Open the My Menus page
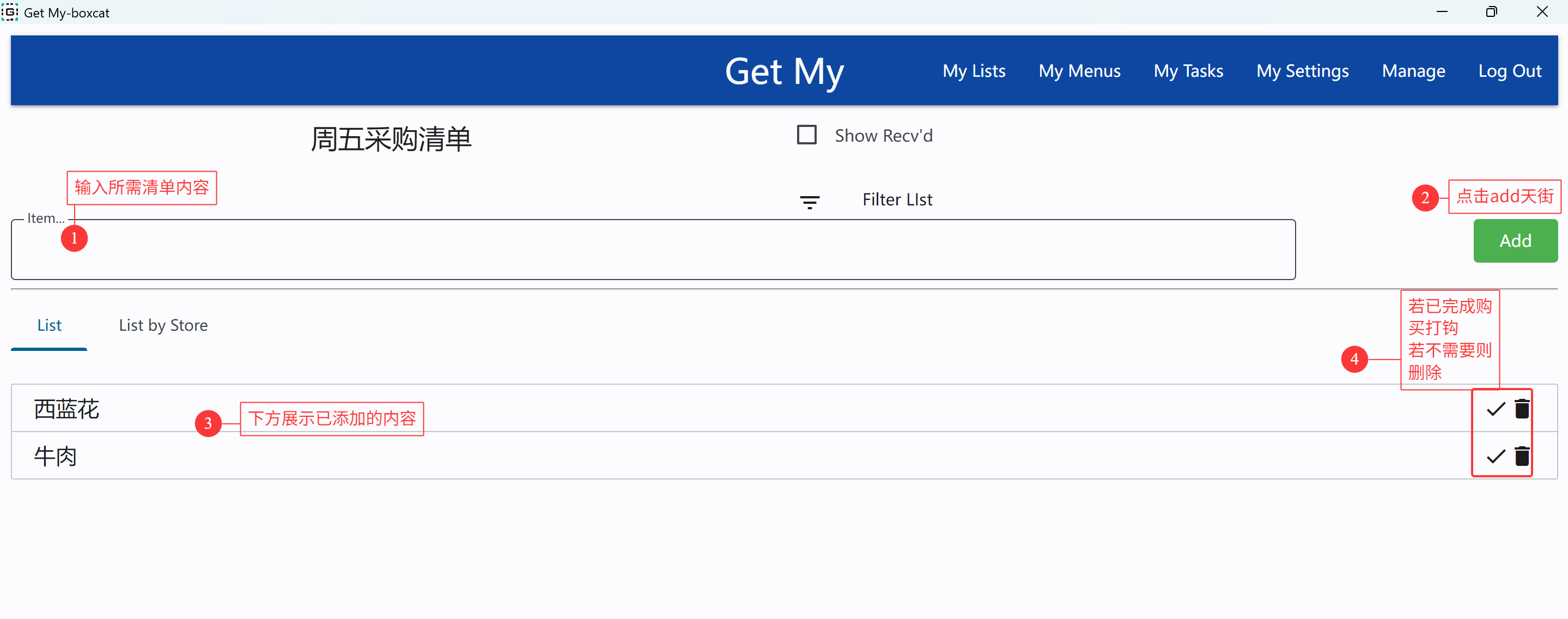 [1079, 71]
